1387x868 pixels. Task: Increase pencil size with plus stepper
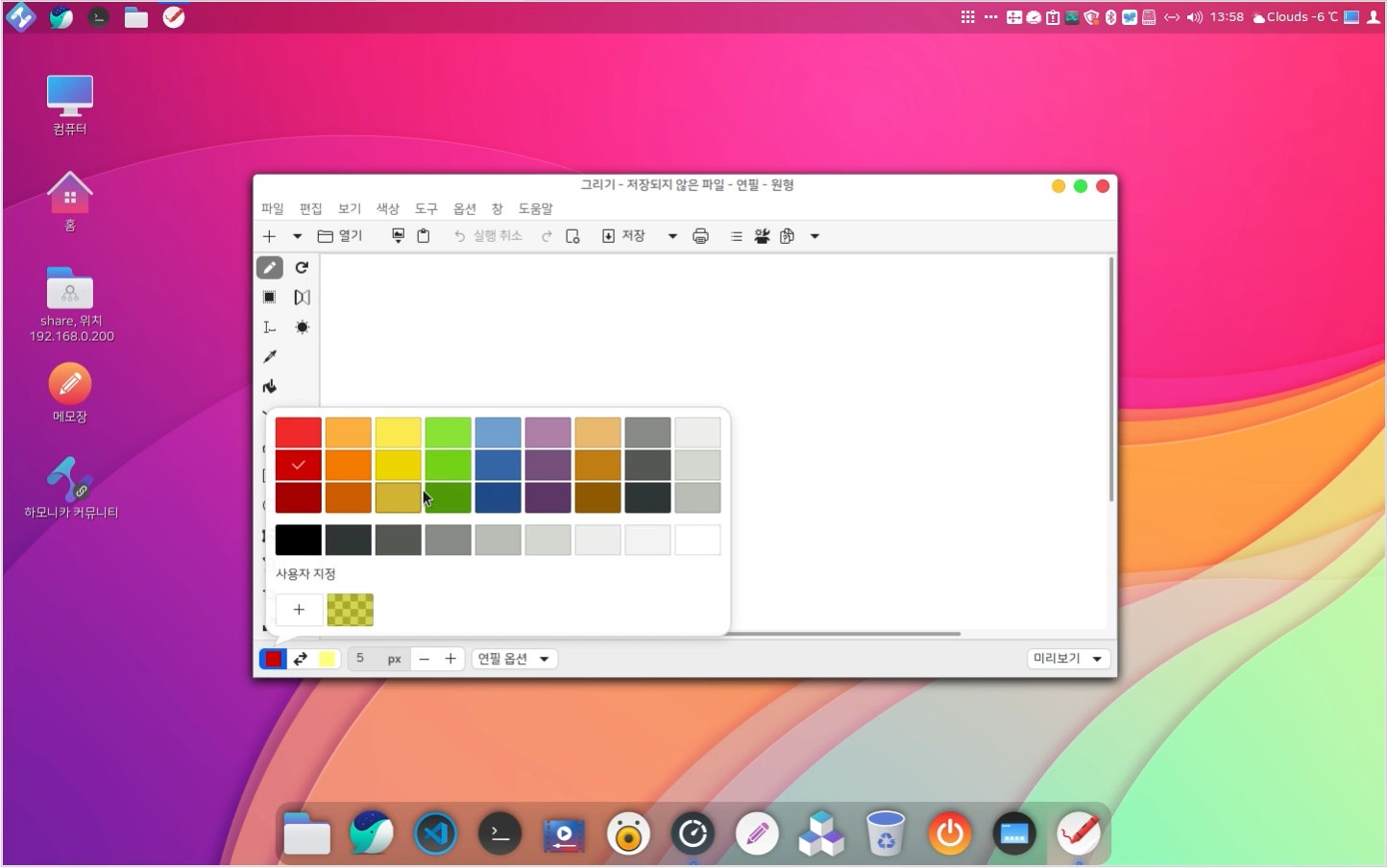450,659
